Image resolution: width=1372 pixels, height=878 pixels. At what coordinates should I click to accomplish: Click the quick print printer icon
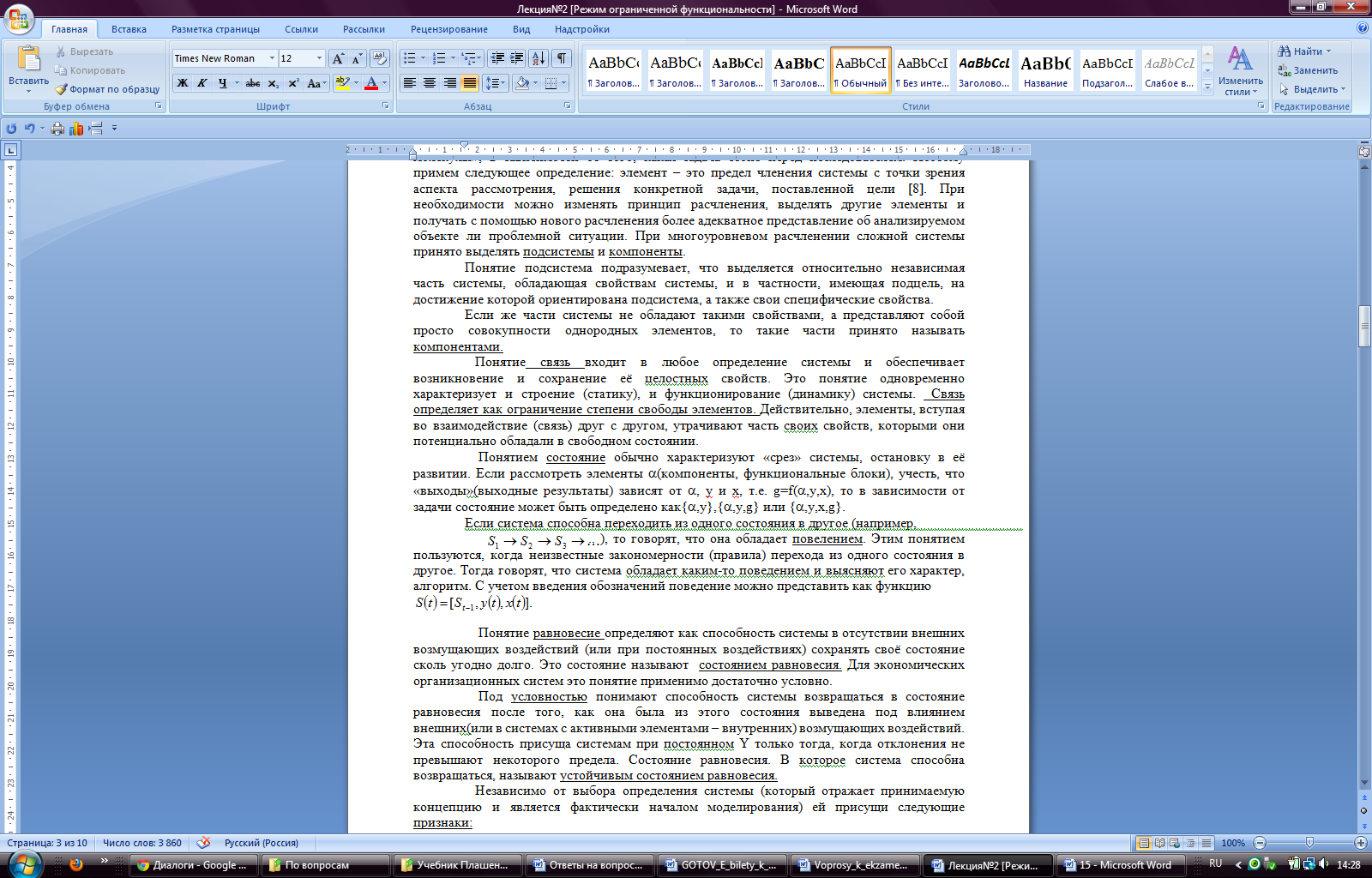[57, 129]
